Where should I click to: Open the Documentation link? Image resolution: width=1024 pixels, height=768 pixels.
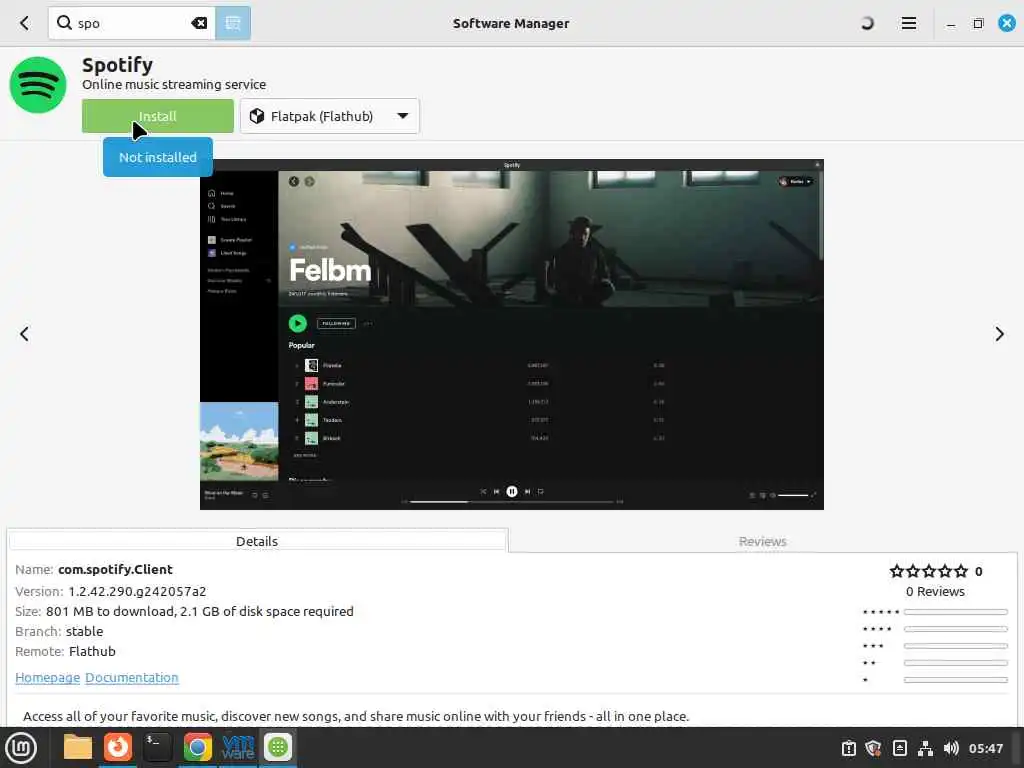[x=132, y=677]
